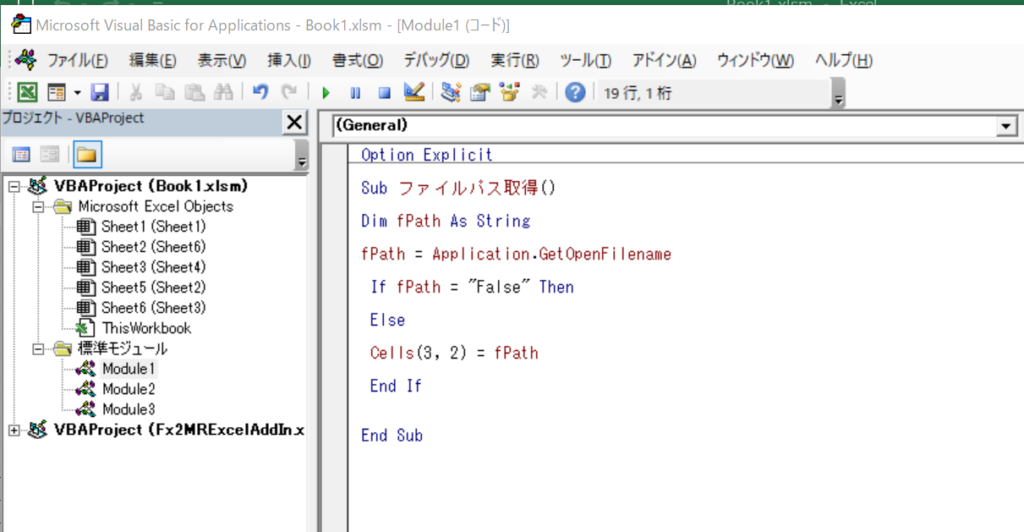This screenshot has width=1024, height=532.
Task: Open the アドイン(A) menu
Action: (x=664, y=61)
